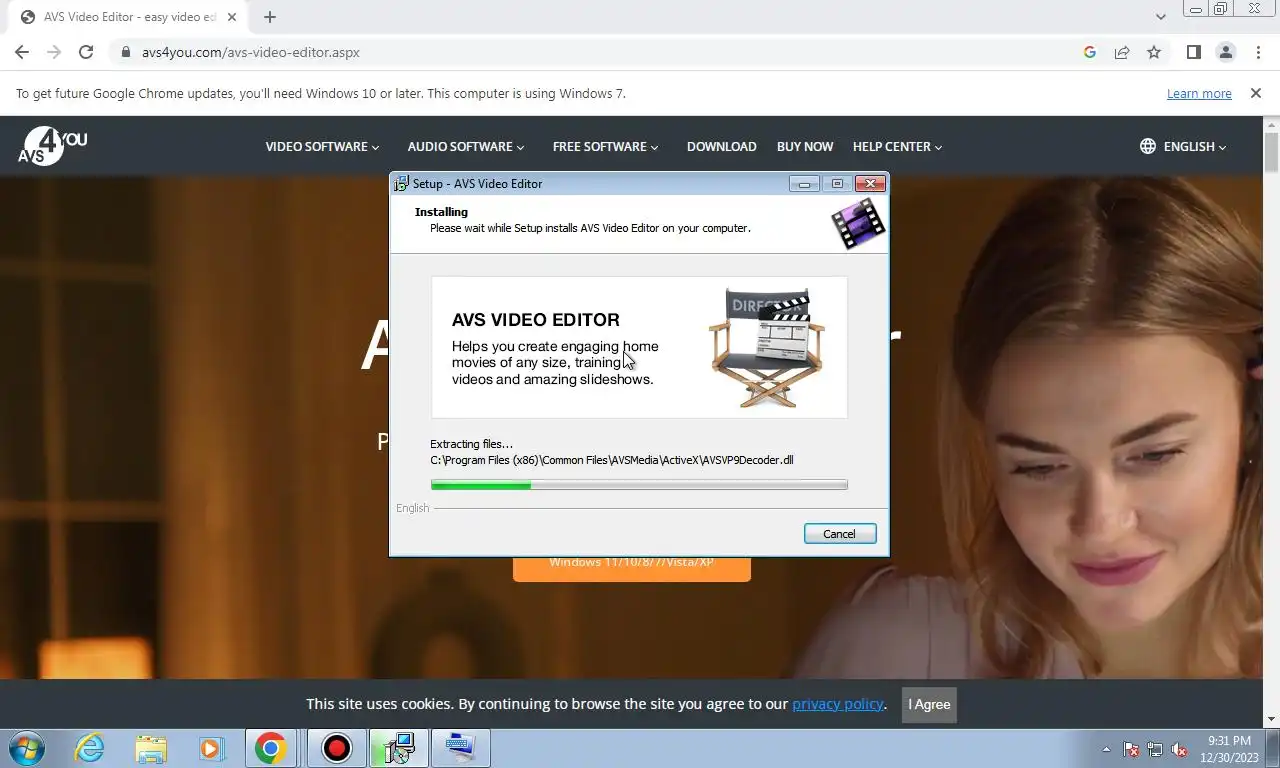Open Windows Explorer folder on taskbar
Image resolution: width=1280 pixels, height=768 pixels.
(151, 748)
